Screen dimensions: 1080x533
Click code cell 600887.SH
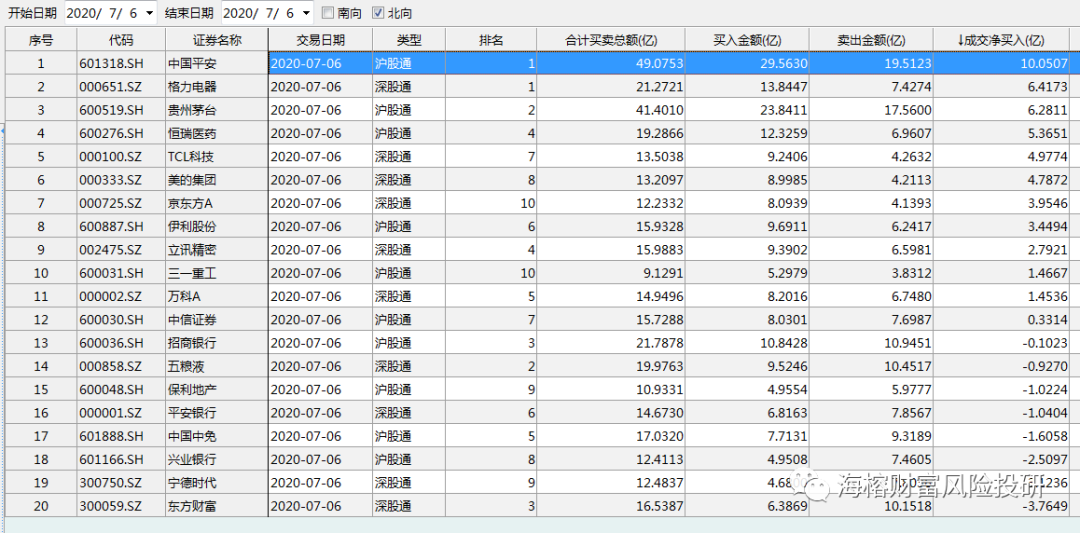pos(121,227)
